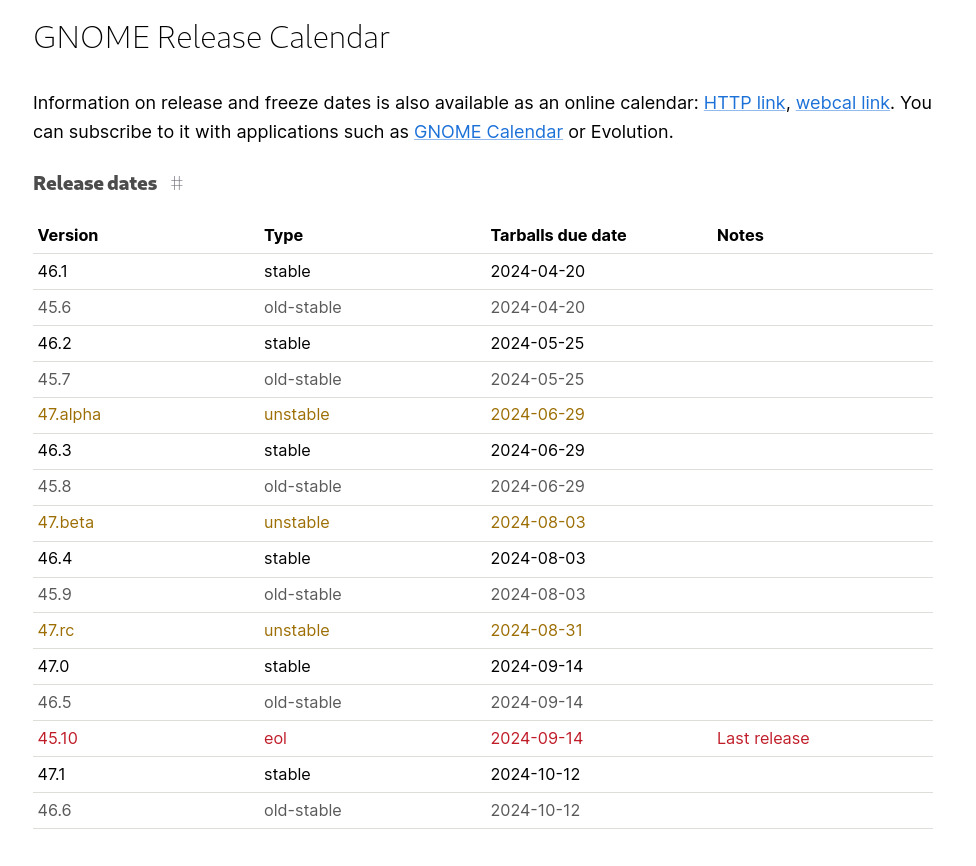This screenshot has height=866, width=976.
Task: Click the GNOME Release Calendar page title
Action: click(x=211, y=38)
